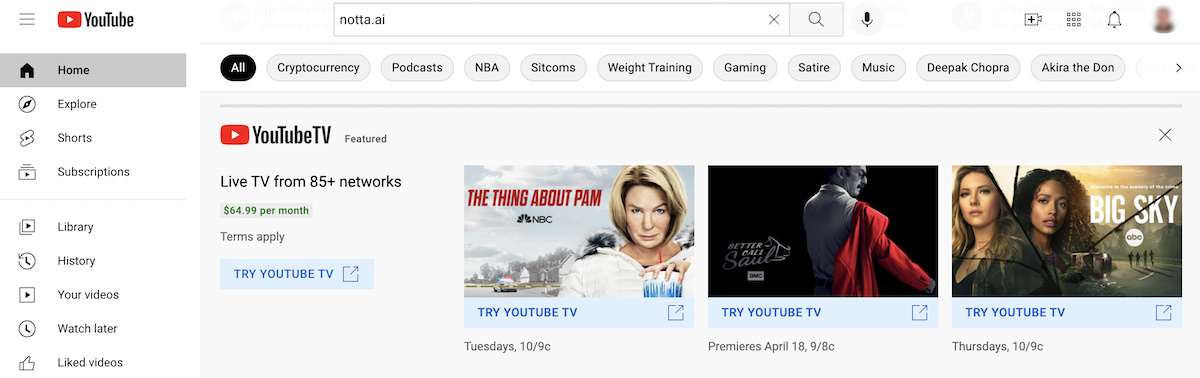1200x378 pixels.
Task: Click the magnifier search button
Action: click(x=816, y=19)
